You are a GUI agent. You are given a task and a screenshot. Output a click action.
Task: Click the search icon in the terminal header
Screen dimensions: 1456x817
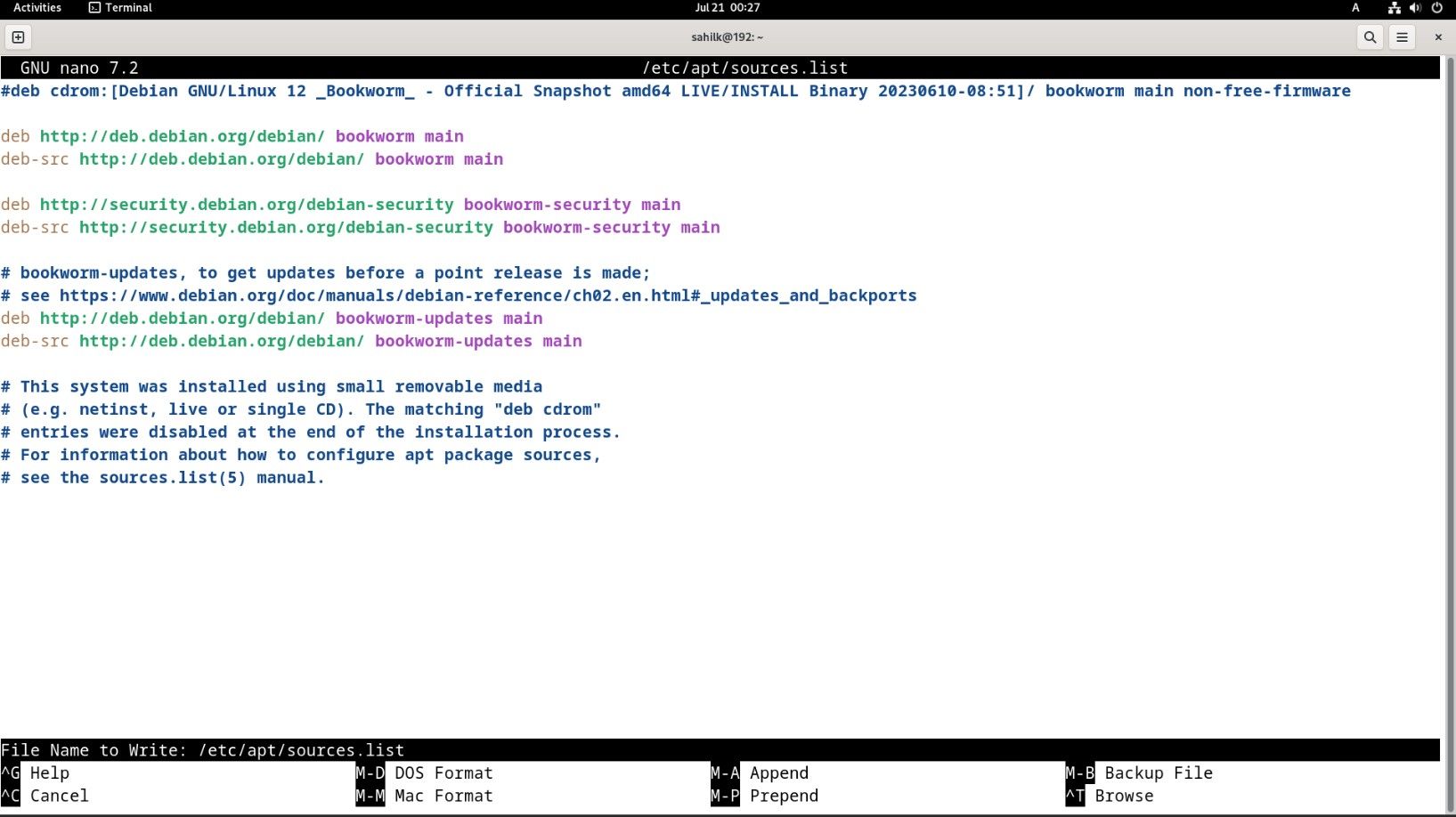[x=1370, y=37]
